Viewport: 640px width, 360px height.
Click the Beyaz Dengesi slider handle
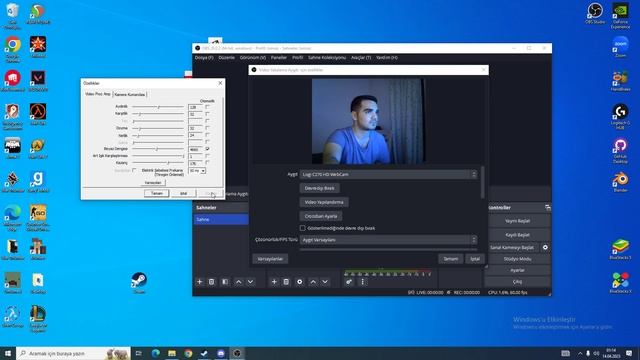(x=157, y=149)
